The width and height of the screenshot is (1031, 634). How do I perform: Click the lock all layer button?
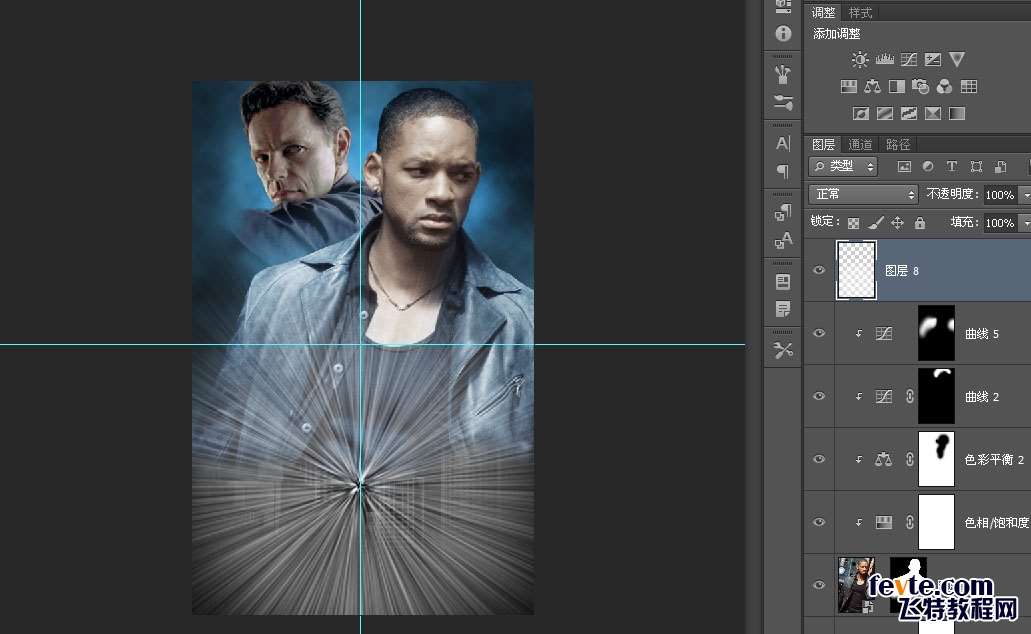click(x=920, y=223)
